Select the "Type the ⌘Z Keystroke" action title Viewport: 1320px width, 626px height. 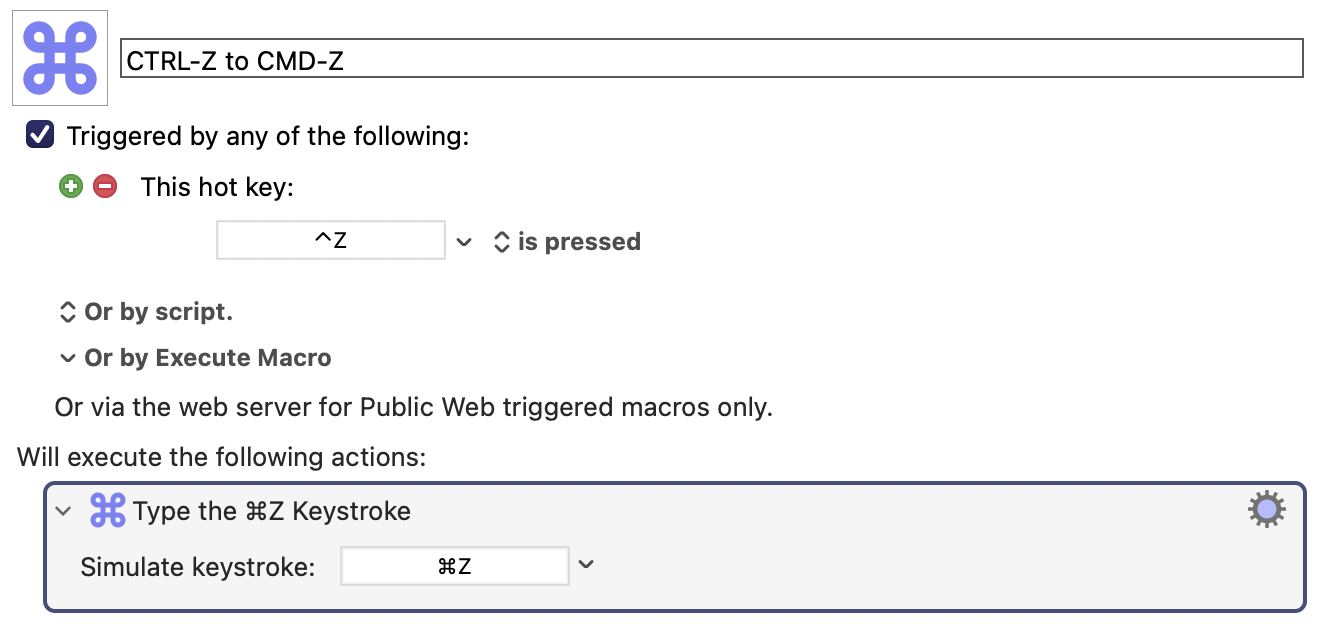pos(272,511)
